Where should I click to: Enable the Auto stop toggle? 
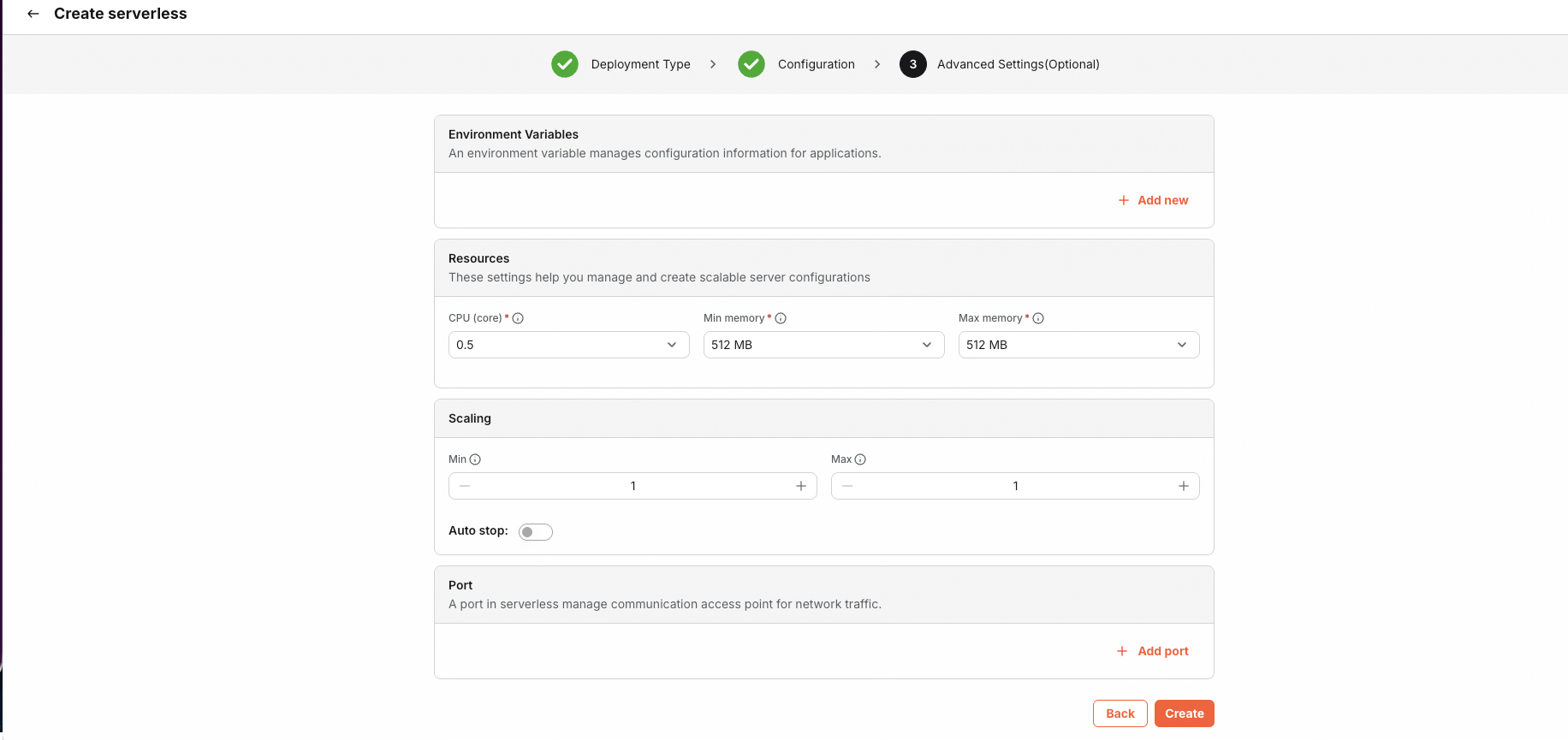pos(536,532)
